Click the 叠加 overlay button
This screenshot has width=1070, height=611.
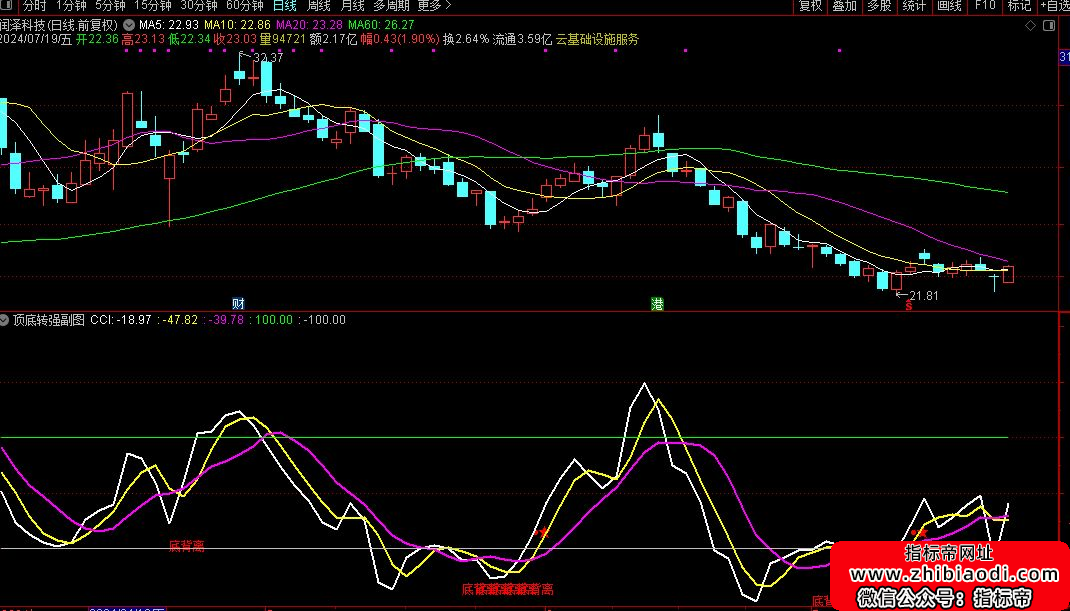845,6
